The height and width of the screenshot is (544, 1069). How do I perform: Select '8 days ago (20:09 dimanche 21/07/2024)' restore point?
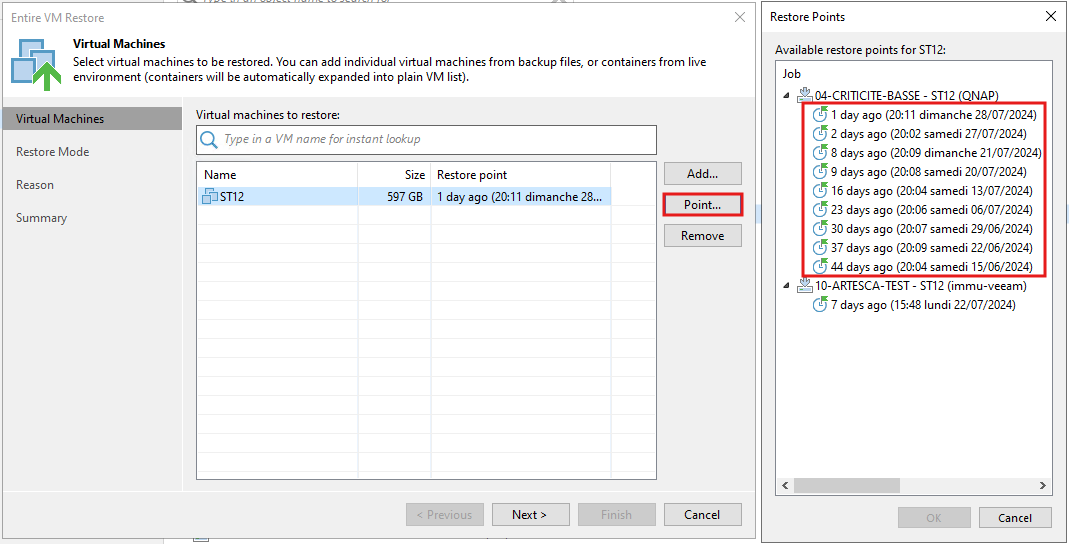tap(936, 153)
